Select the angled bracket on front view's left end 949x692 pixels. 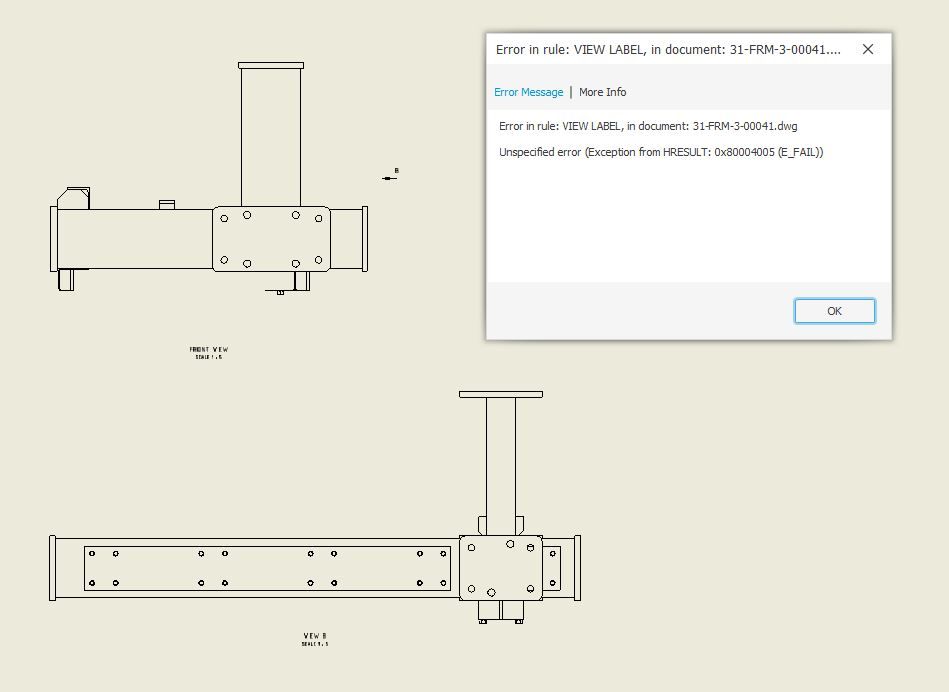click(73, 199)
